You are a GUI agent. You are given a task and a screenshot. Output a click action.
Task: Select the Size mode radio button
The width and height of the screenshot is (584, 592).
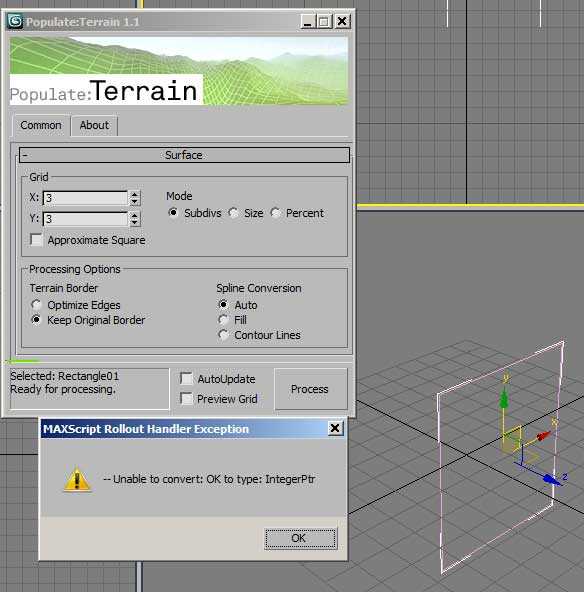pyautogui.click(x=234, y=213)
